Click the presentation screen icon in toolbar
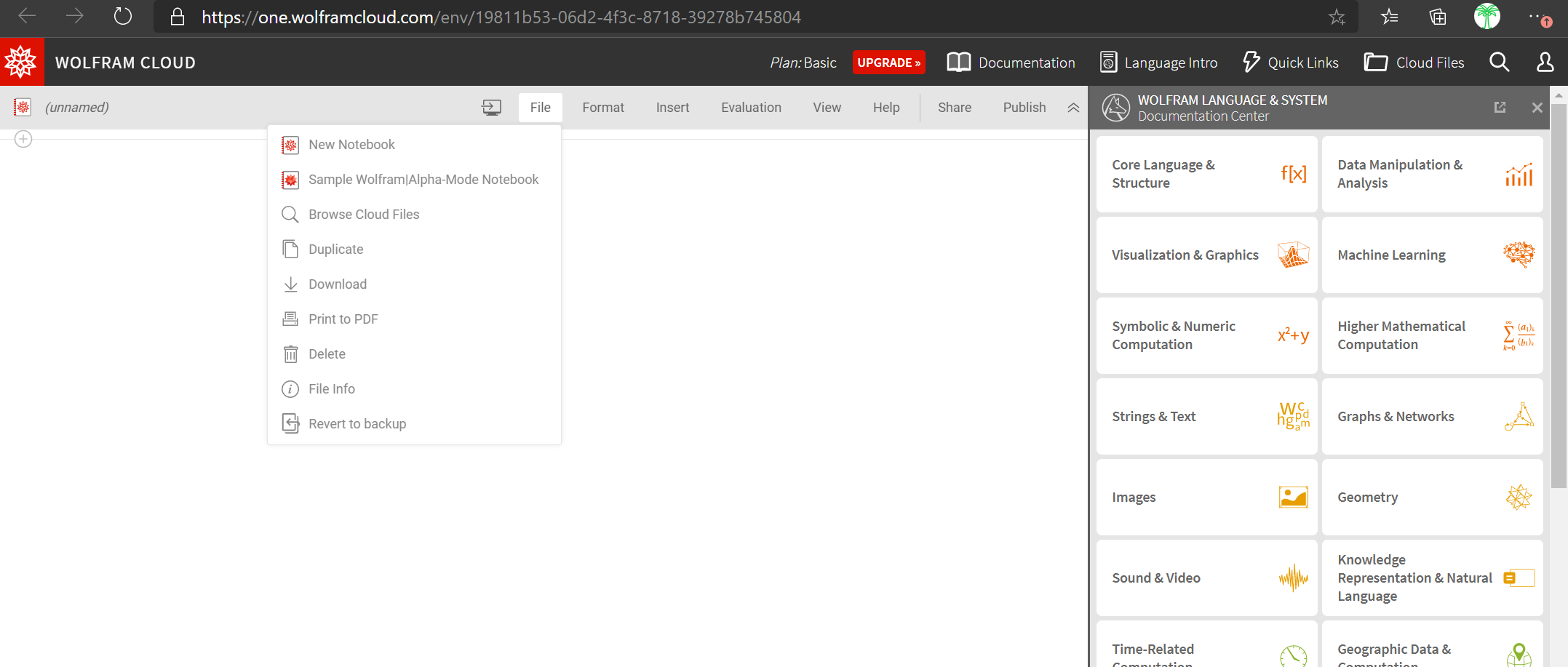 (x=491, y=108)
